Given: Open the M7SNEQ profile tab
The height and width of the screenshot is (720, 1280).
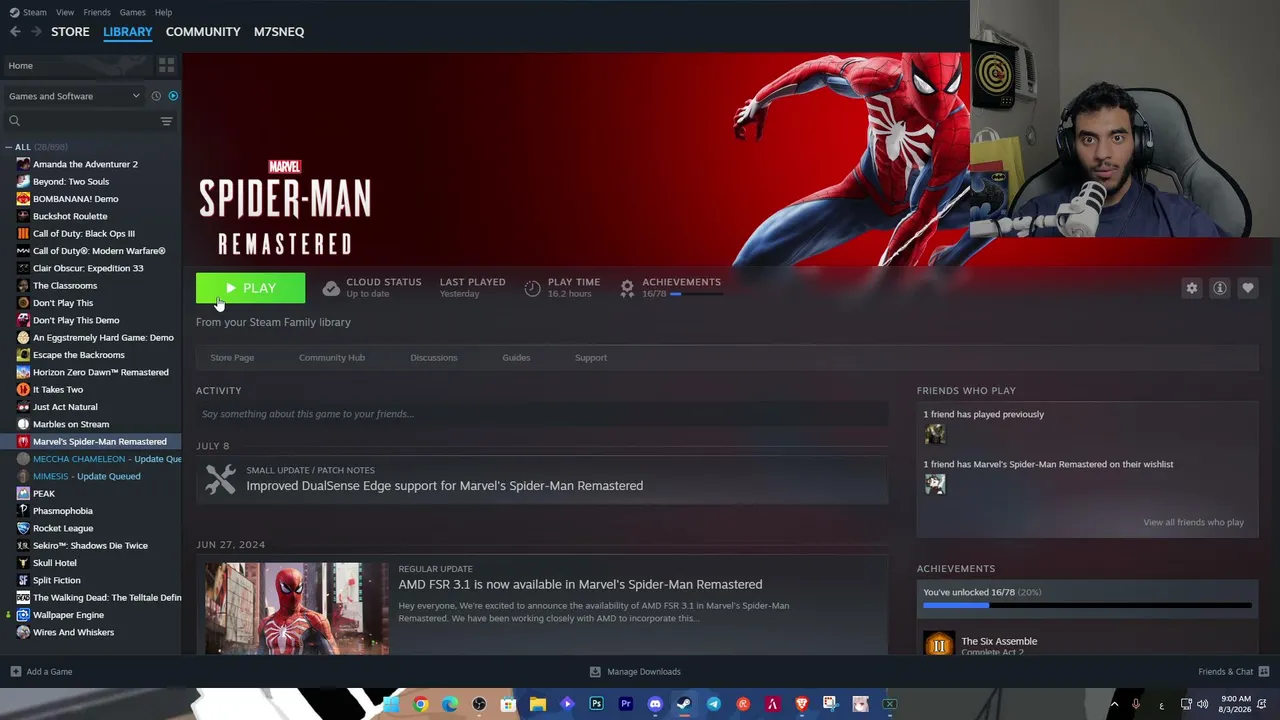Looking at the screenshot, I should 279,32.
